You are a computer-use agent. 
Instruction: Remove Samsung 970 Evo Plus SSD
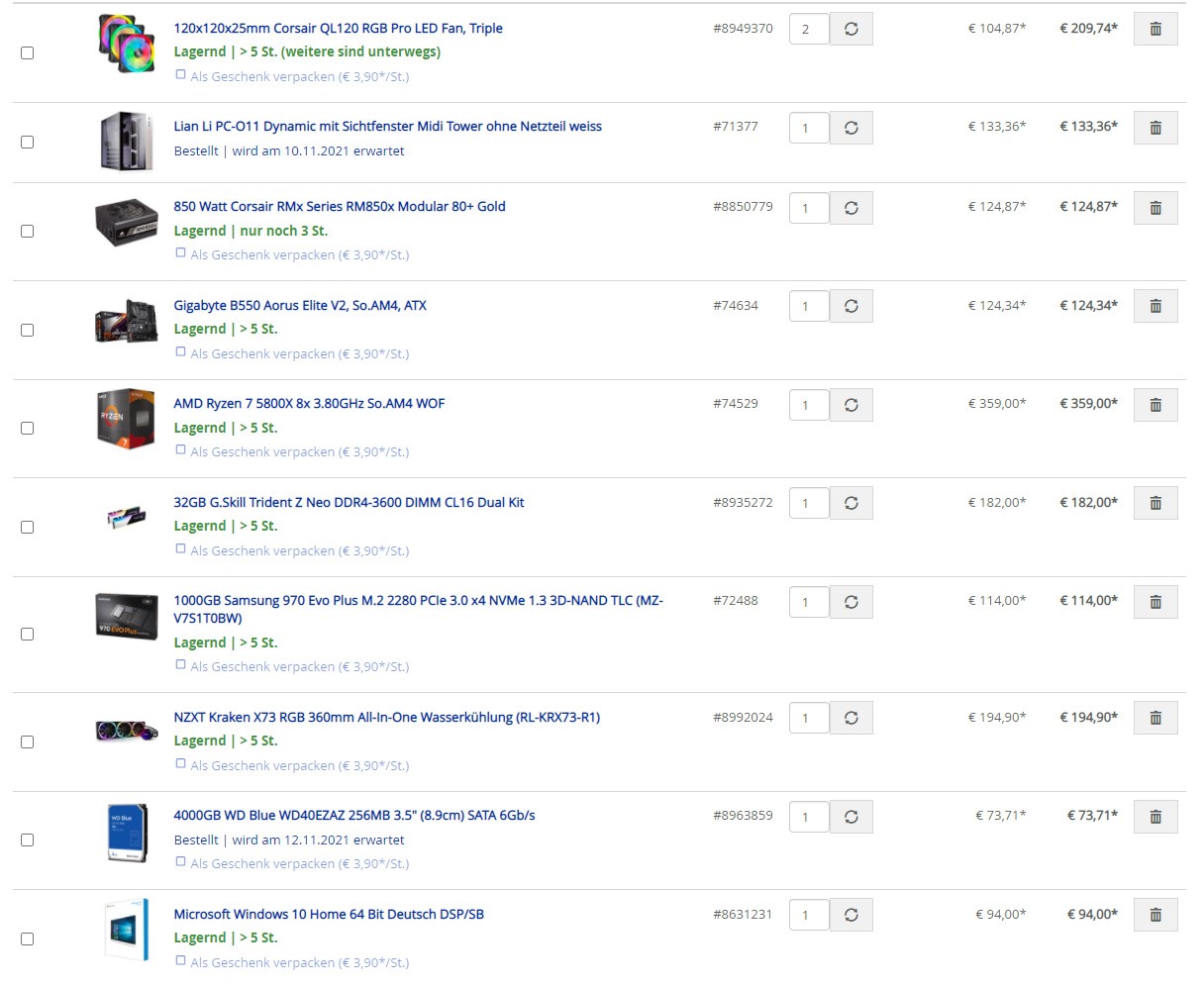(1155, 602)
